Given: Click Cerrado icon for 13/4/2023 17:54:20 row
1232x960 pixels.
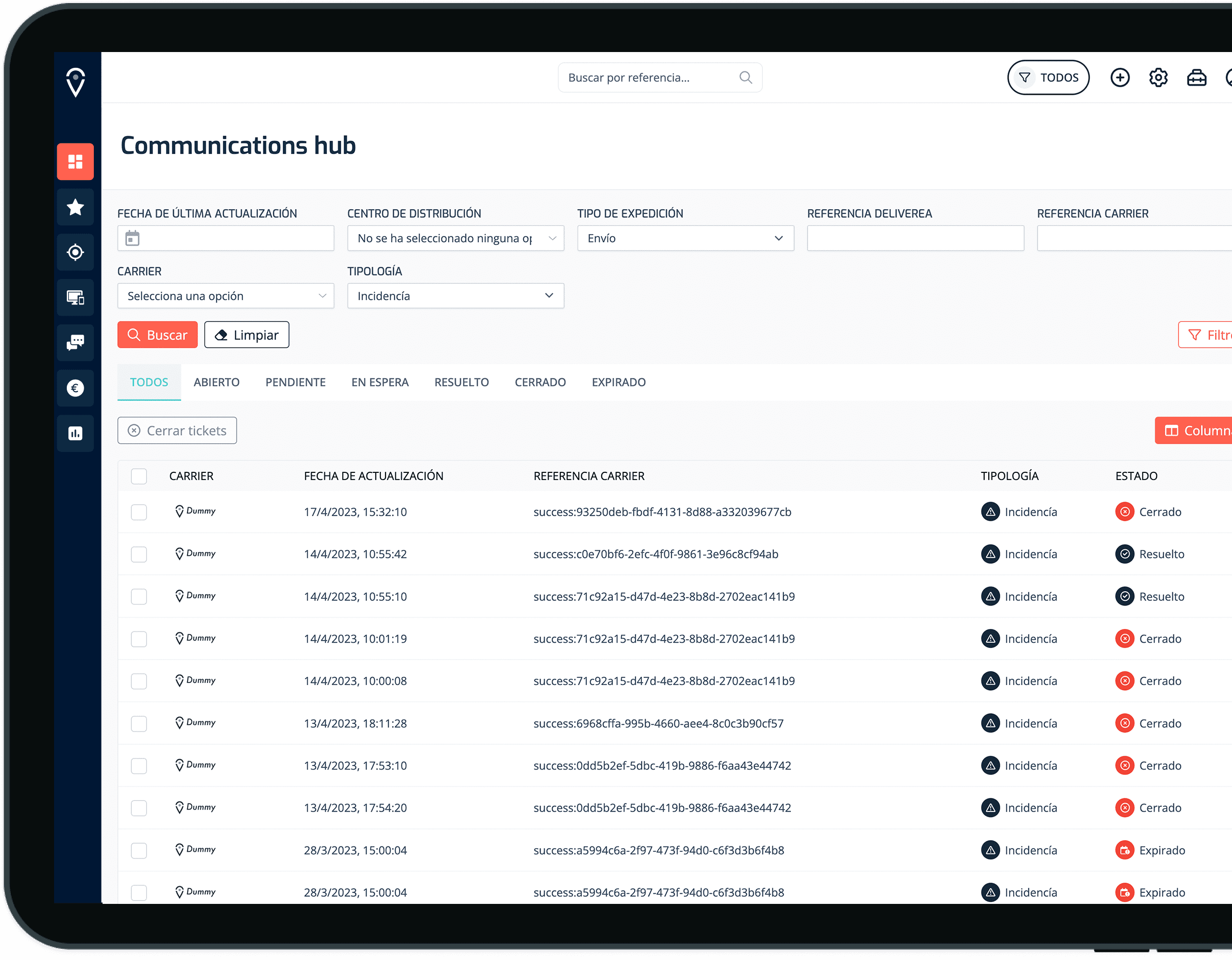Looking at the screenshot, I should coord(1124,807).
